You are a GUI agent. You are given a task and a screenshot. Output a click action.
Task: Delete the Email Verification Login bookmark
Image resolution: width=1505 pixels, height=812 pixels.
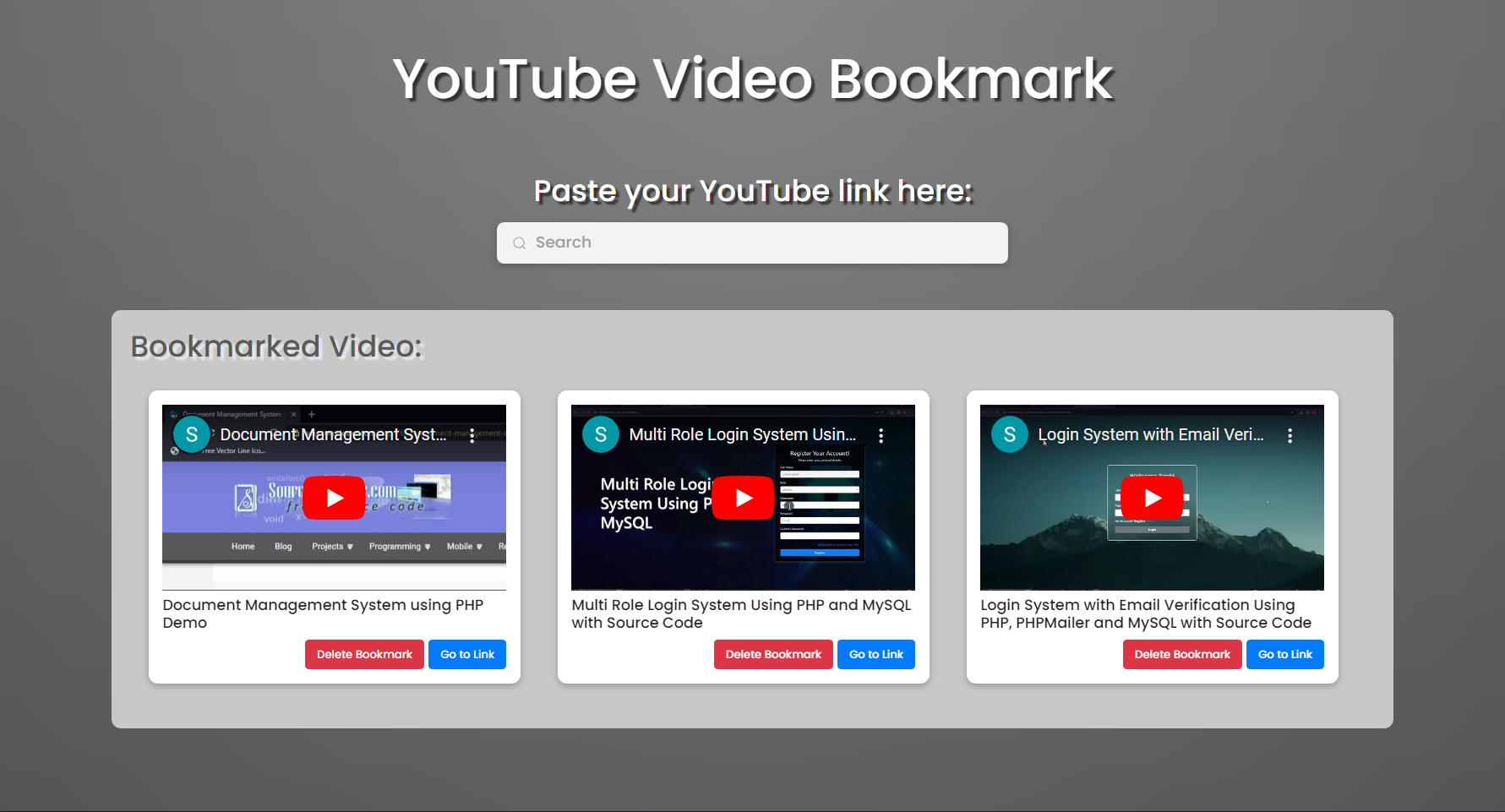[x=1182, y=654]
